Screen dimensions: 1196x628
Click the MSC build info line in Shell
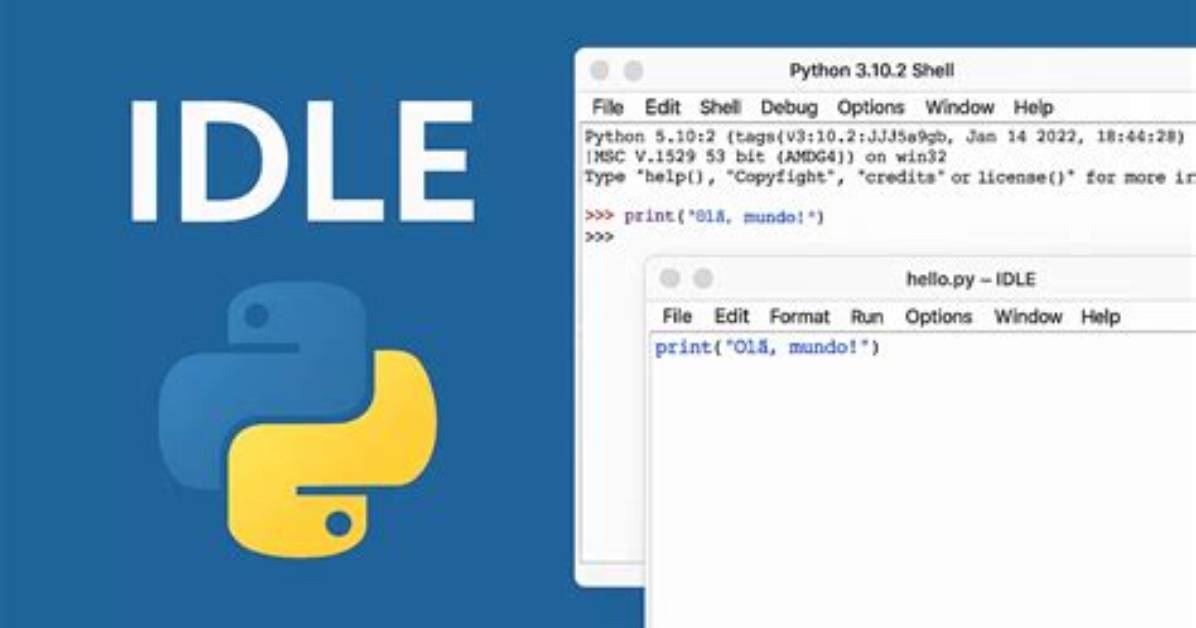click(765, 157)
